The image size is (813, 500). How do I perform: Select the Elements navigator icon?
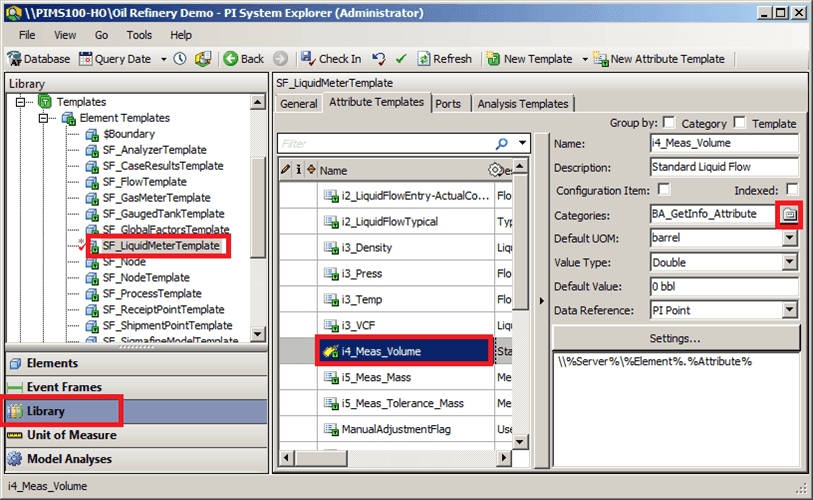[16, 364]
